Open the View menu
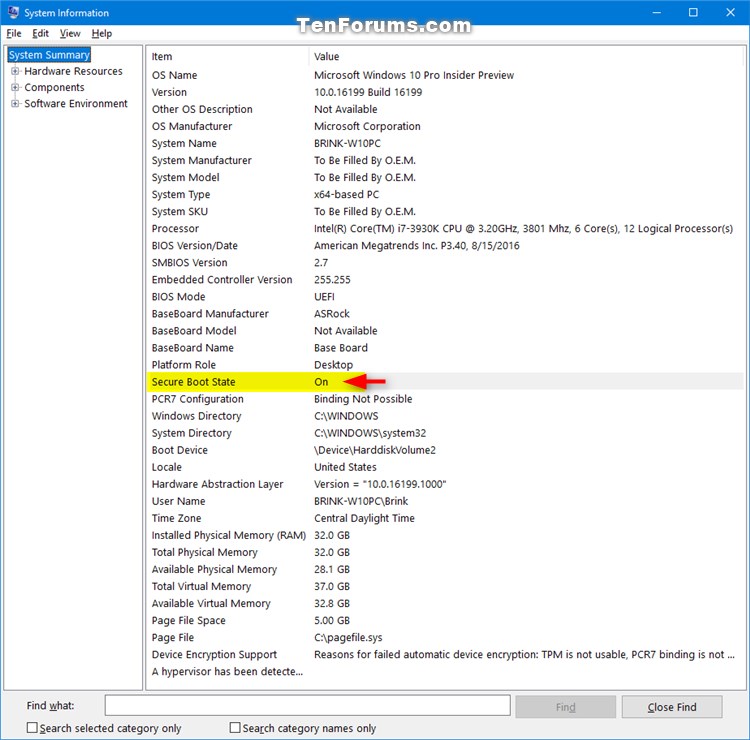 point(70,33)
